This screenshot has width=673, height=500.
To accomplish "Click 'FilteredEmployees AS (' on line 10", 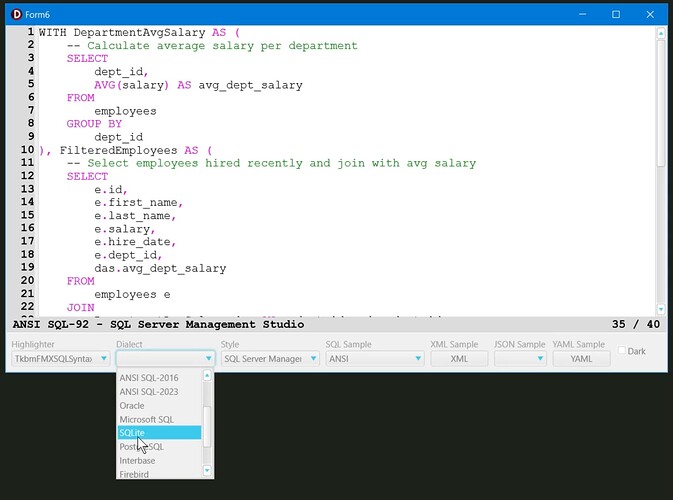I will (136, 150).
